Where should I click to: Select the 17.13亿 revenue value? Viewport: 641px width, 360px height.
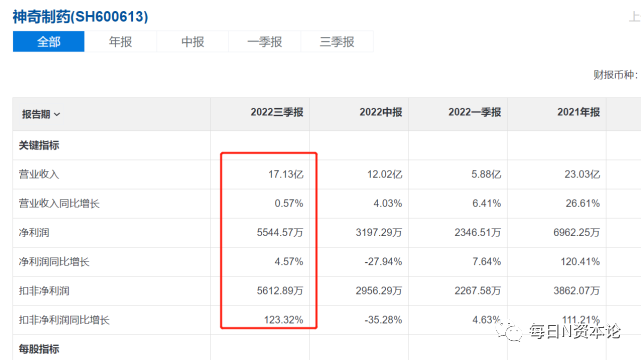pyautogui.click(x=286, y=174)
